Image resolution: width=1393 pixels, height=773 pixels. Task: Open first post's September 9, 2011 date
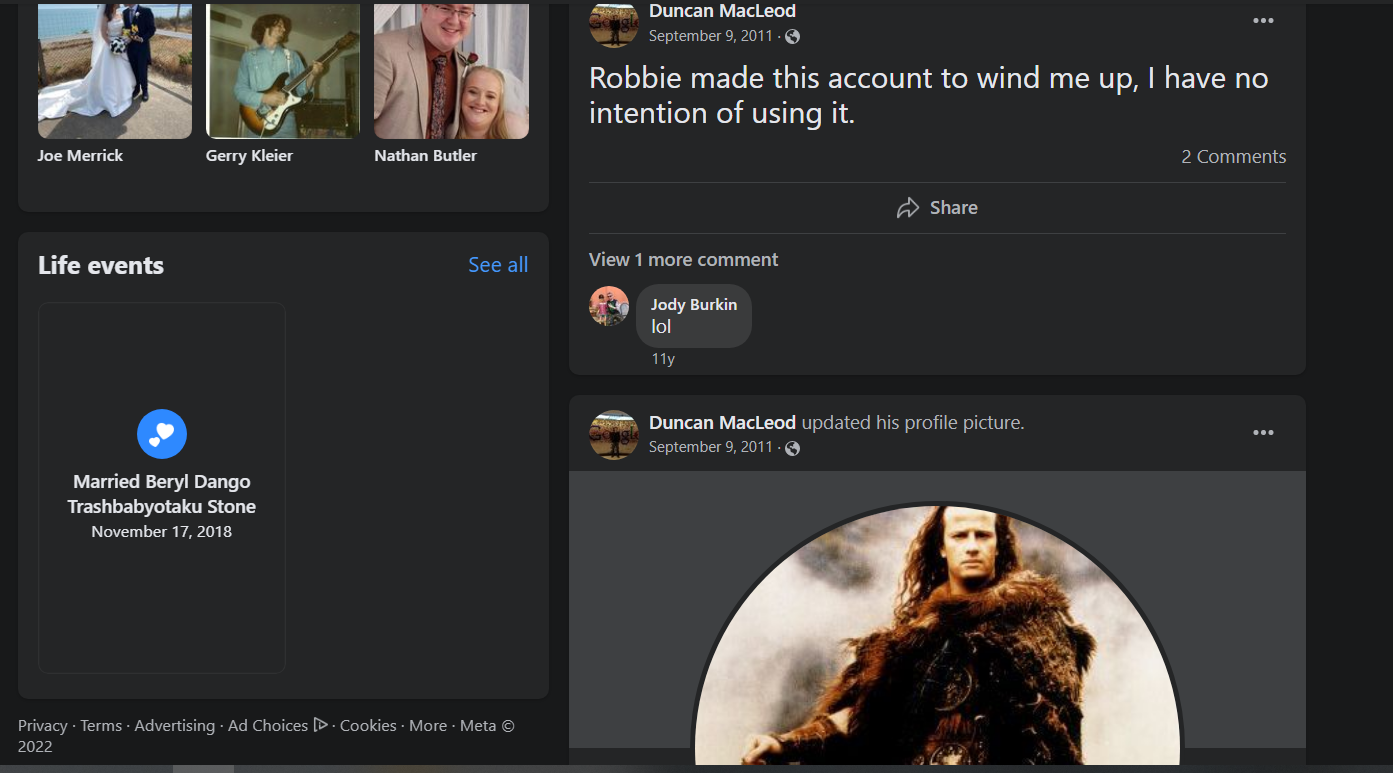pyautogui.click(x=710, y=37)
